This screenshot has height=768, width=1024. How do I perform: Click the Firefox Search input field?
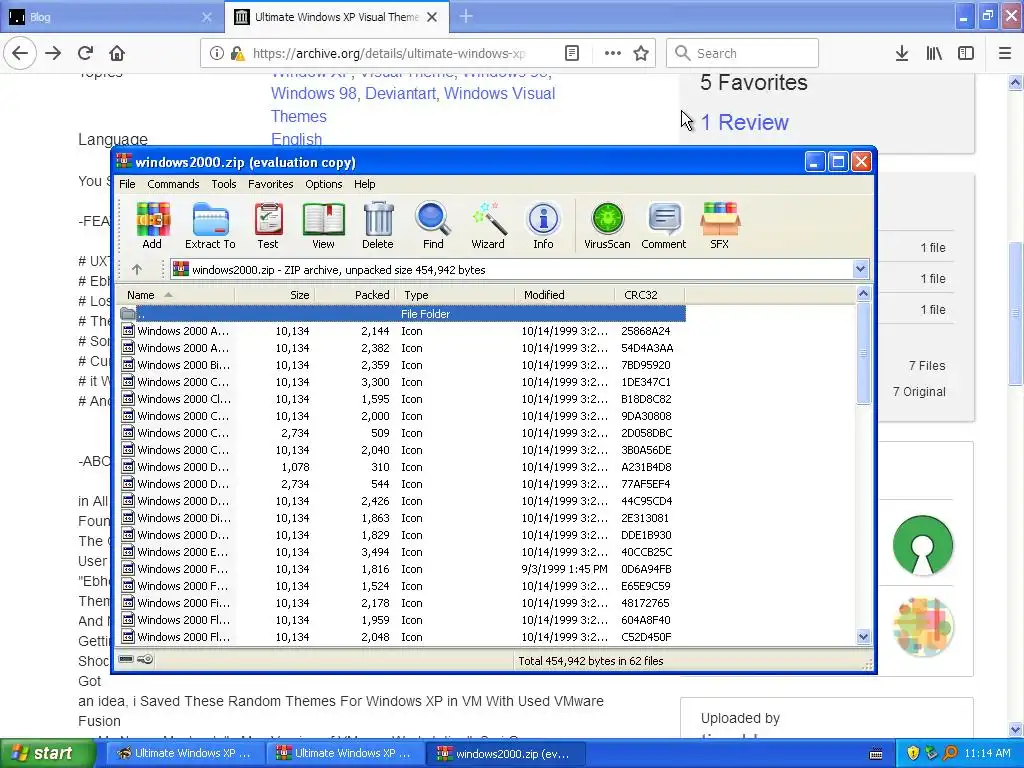point(743,54)
